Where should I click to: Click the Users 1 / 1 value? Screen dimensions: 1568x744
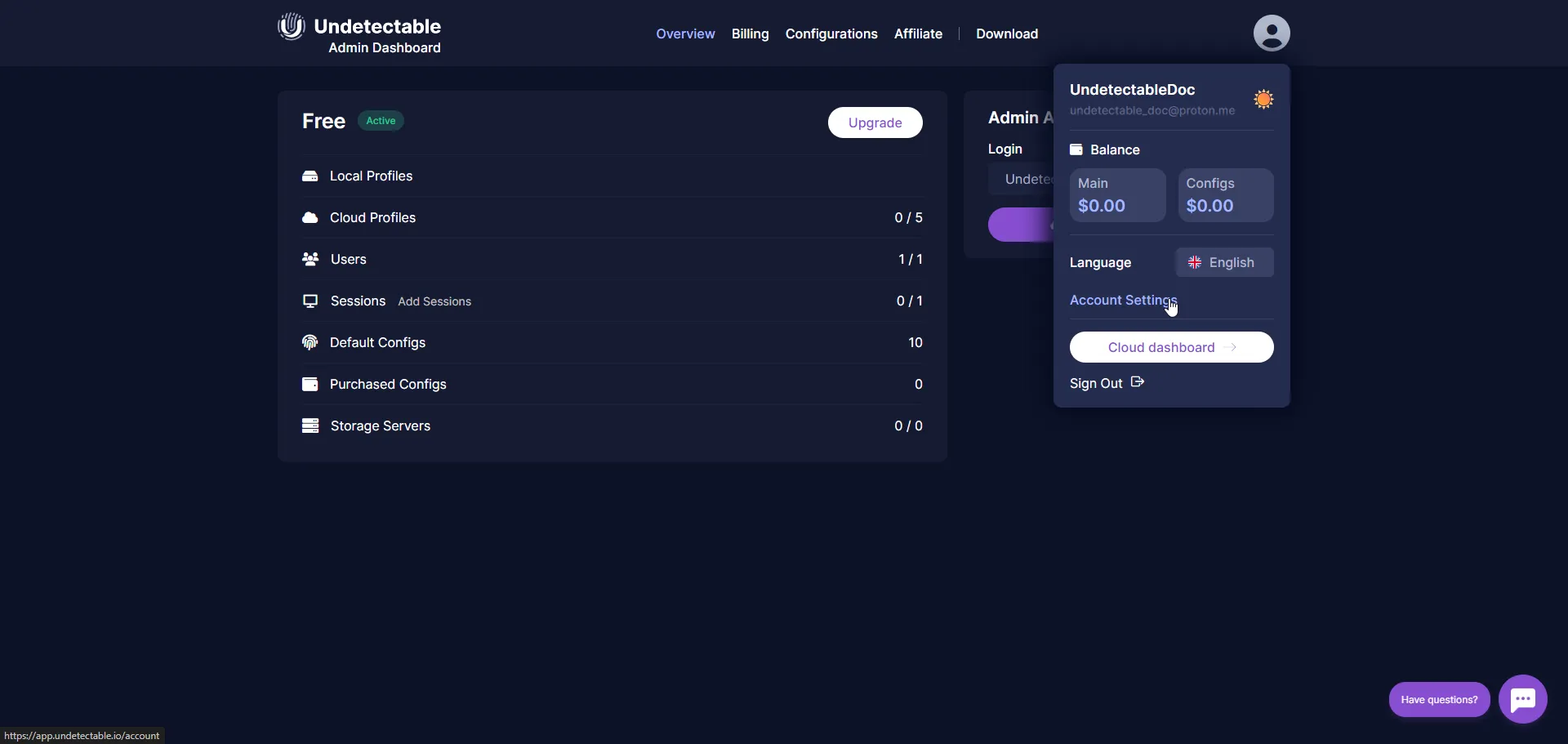pyautogui.click(x=911, y=259)
